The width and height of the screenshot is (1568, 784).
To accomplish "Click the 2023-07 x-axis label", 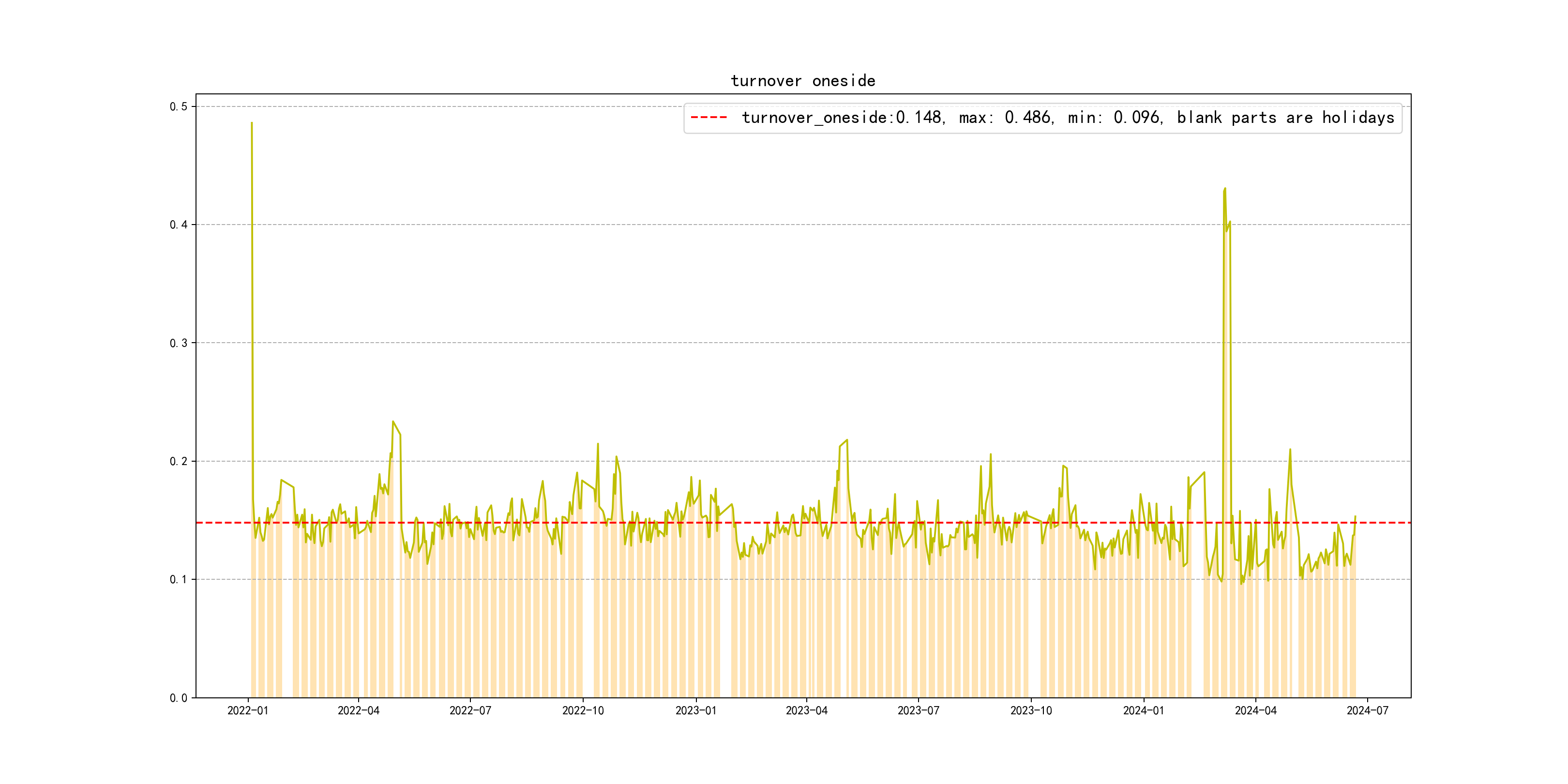I will pos(918,711).
